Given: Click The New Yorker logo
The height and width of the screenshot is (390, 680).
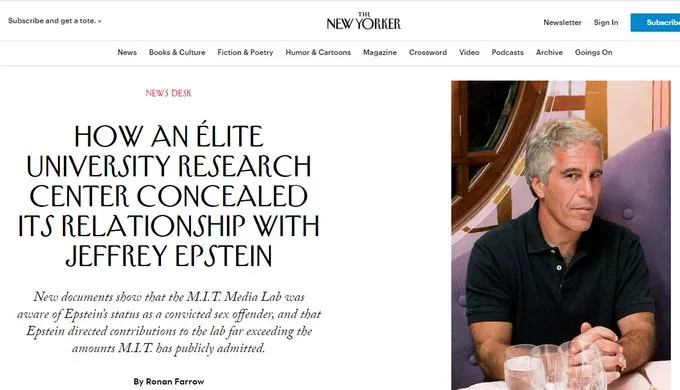Looking at the screenshot, I should [363, 21].
